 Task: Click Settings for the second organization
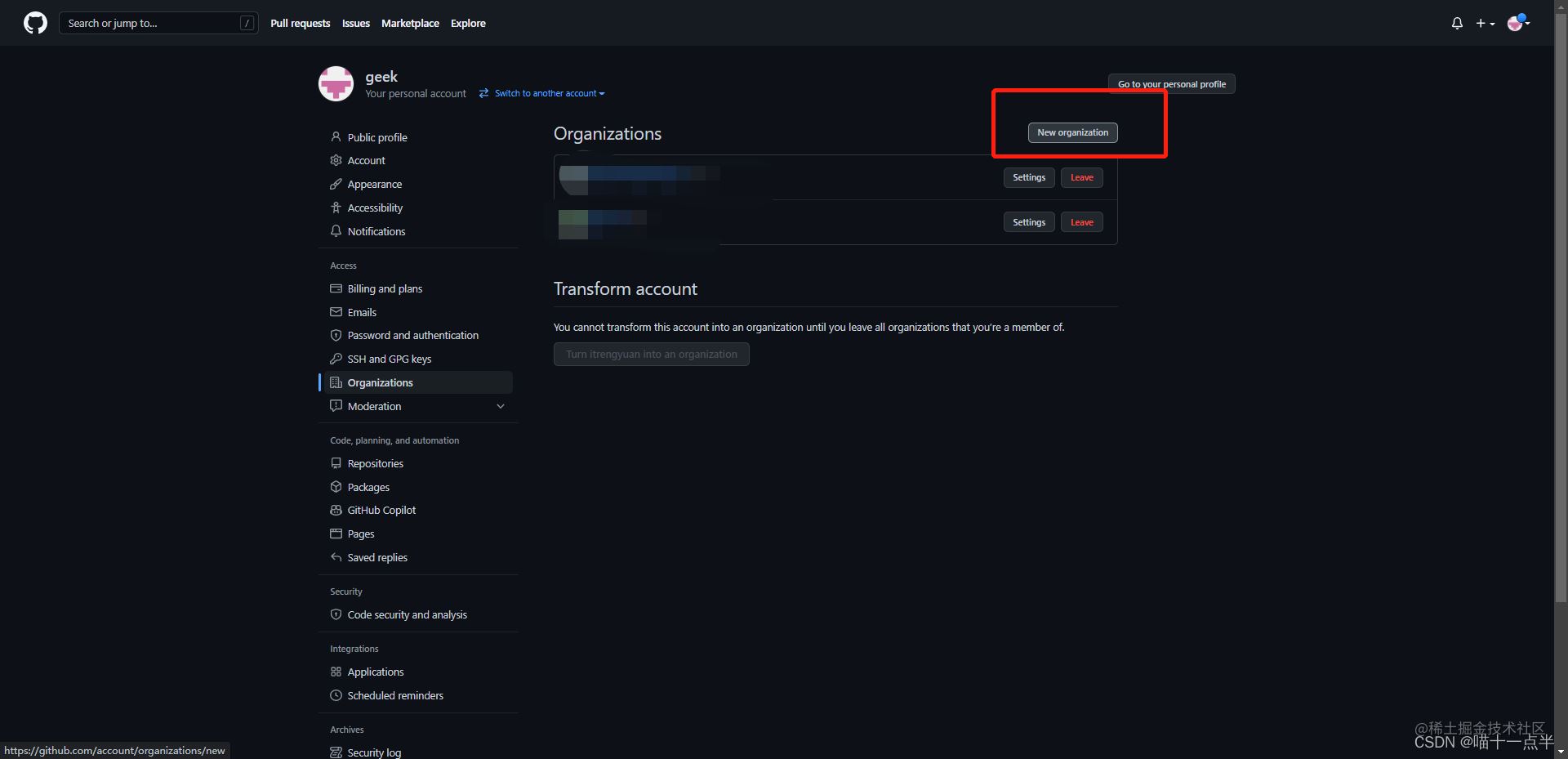click(1029, 222)
